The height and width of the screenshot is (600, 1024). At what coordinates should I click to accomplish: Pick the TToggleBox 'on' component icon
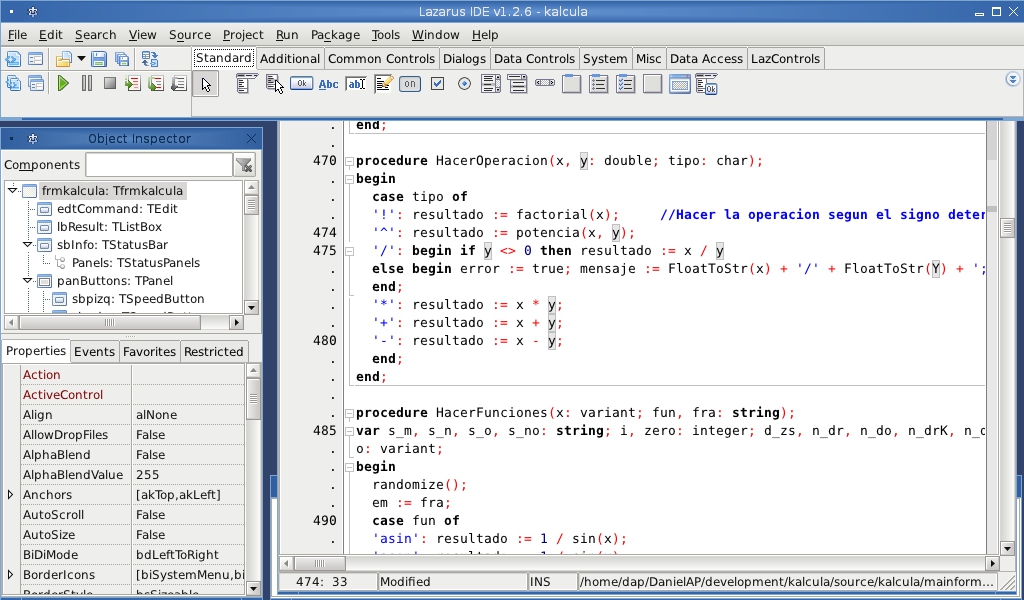410,84
